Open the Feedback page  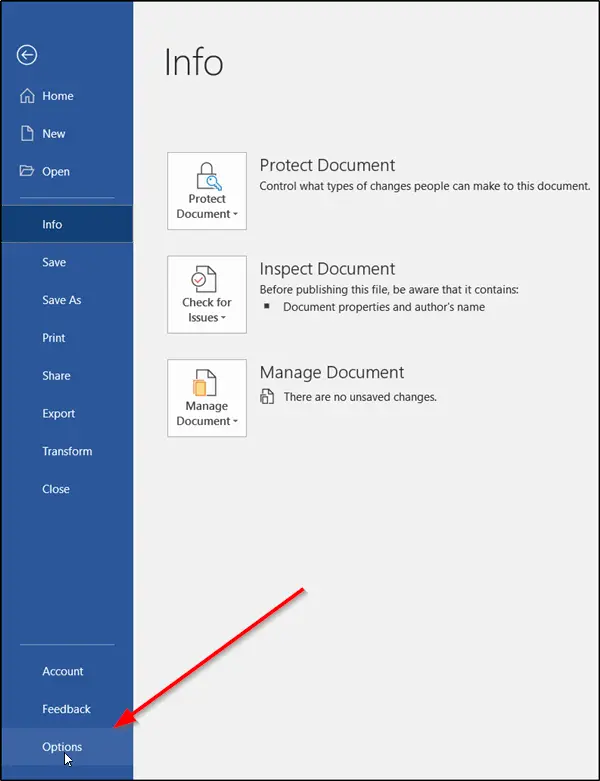(x=67, y=709)
